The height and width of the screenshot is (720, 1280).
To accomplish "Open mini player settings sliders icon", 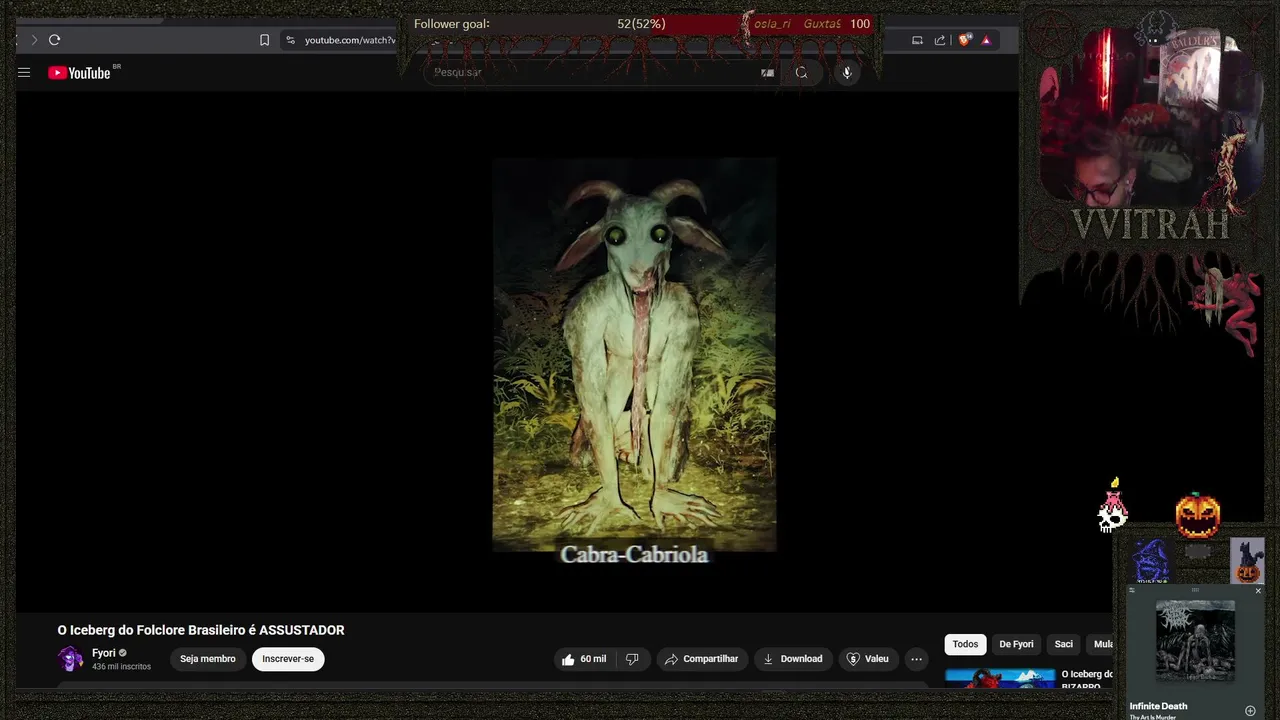I will coord(1132,591).
